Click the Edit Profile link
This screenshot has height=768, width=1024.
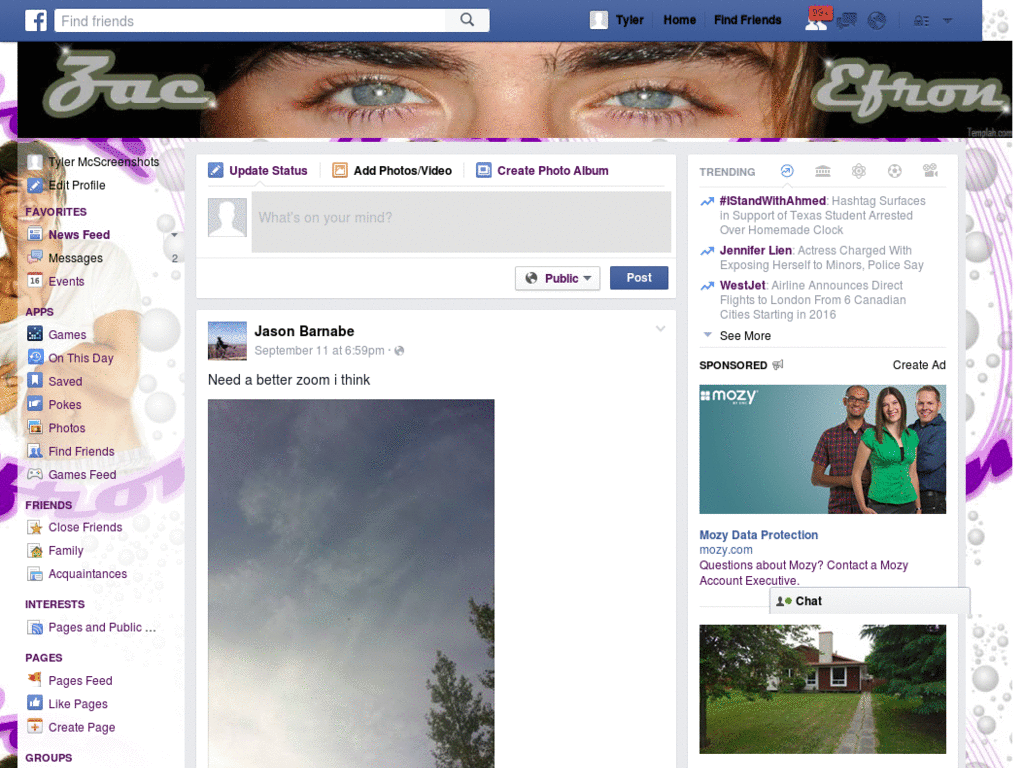(x=76, y=185)
